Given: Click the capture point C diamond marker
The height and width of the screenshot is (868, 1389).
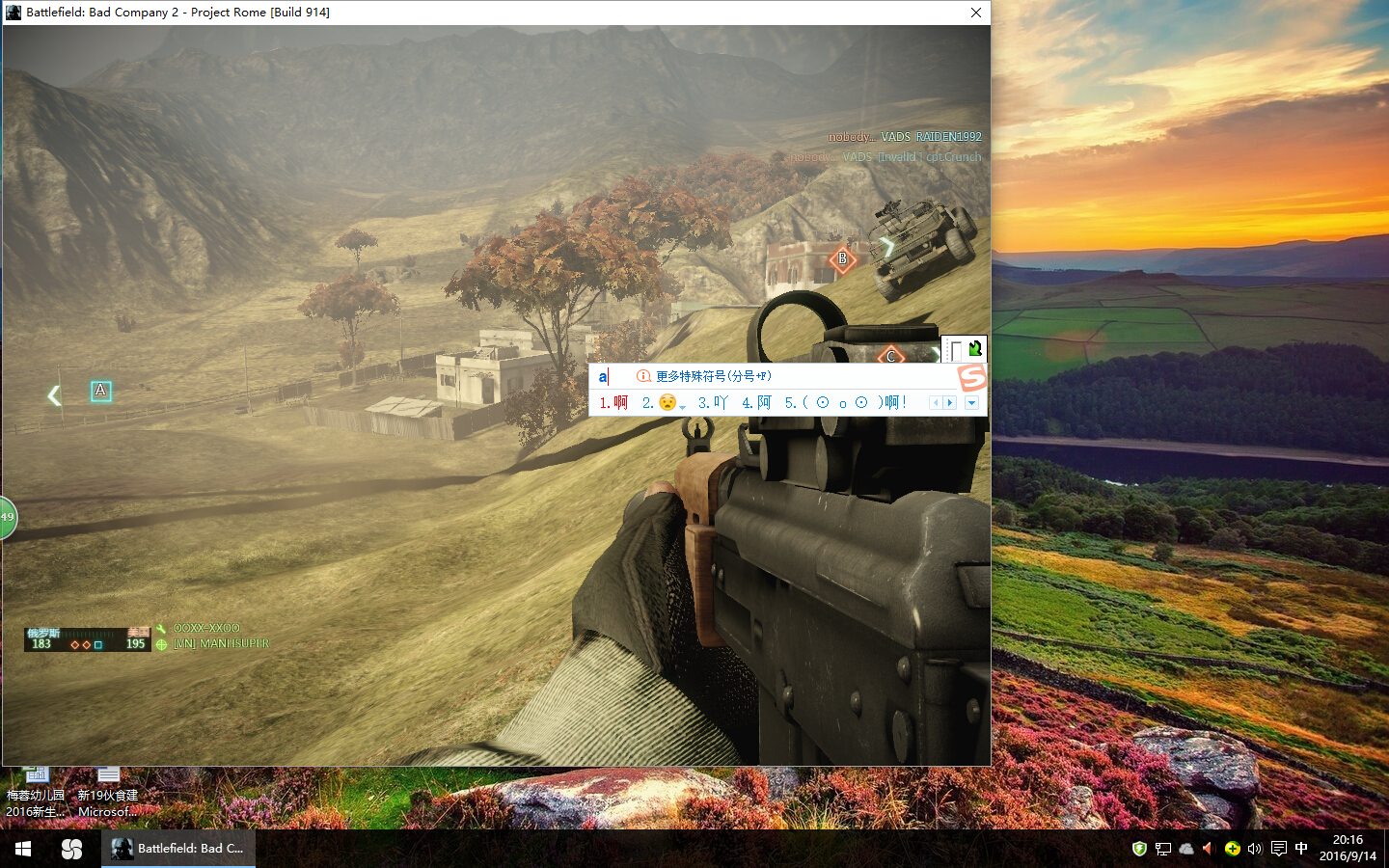Looking at the screenshot, I should click(x=890, y=355).
